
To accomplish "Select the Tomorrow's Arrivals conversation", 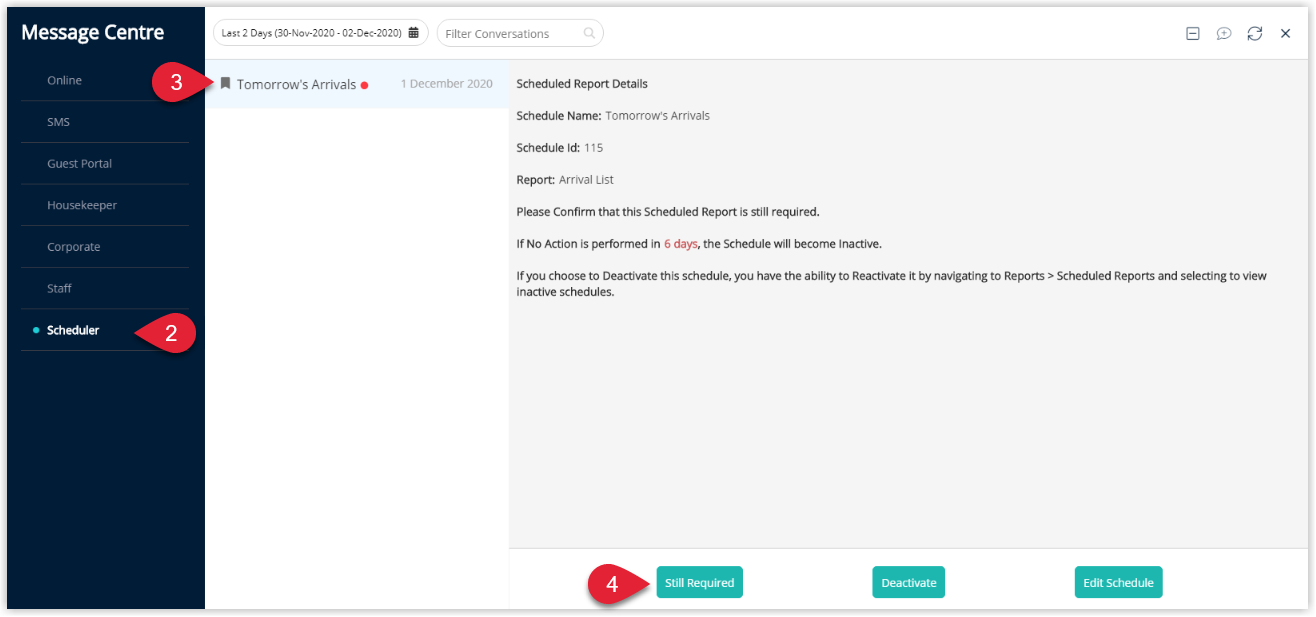I will [x=357, y=84].
